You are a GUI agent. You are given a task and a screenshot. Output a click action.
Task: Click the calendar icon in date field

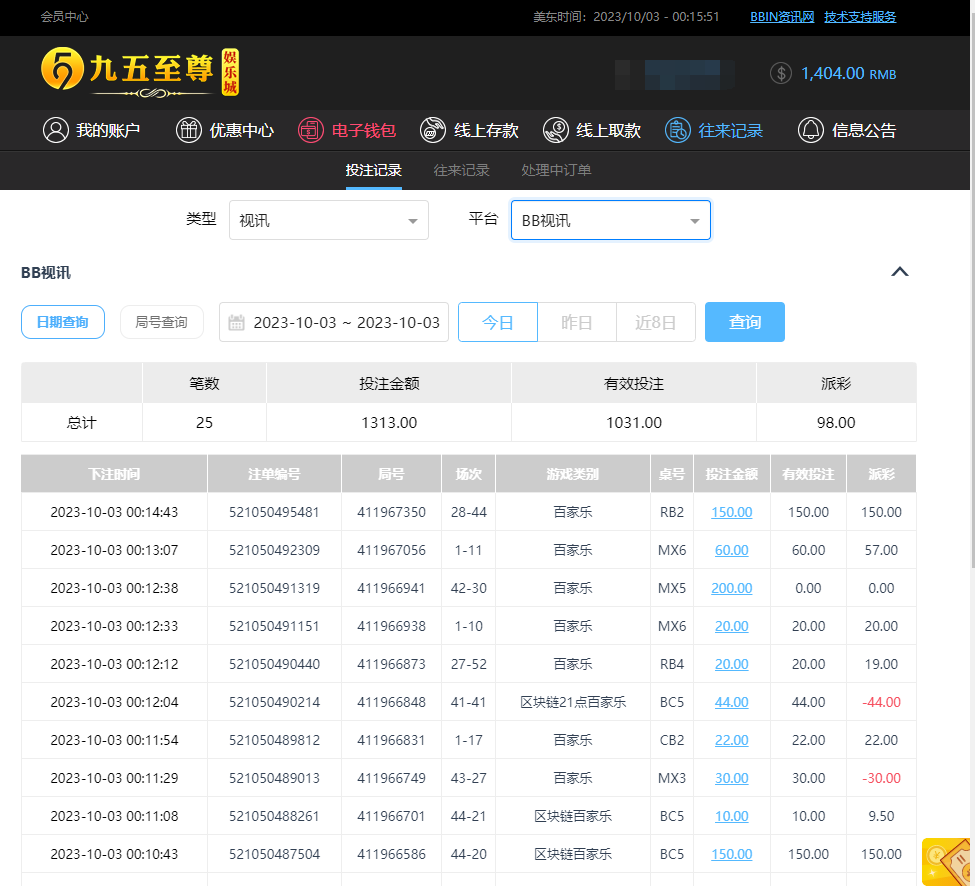tap(237, 322)
